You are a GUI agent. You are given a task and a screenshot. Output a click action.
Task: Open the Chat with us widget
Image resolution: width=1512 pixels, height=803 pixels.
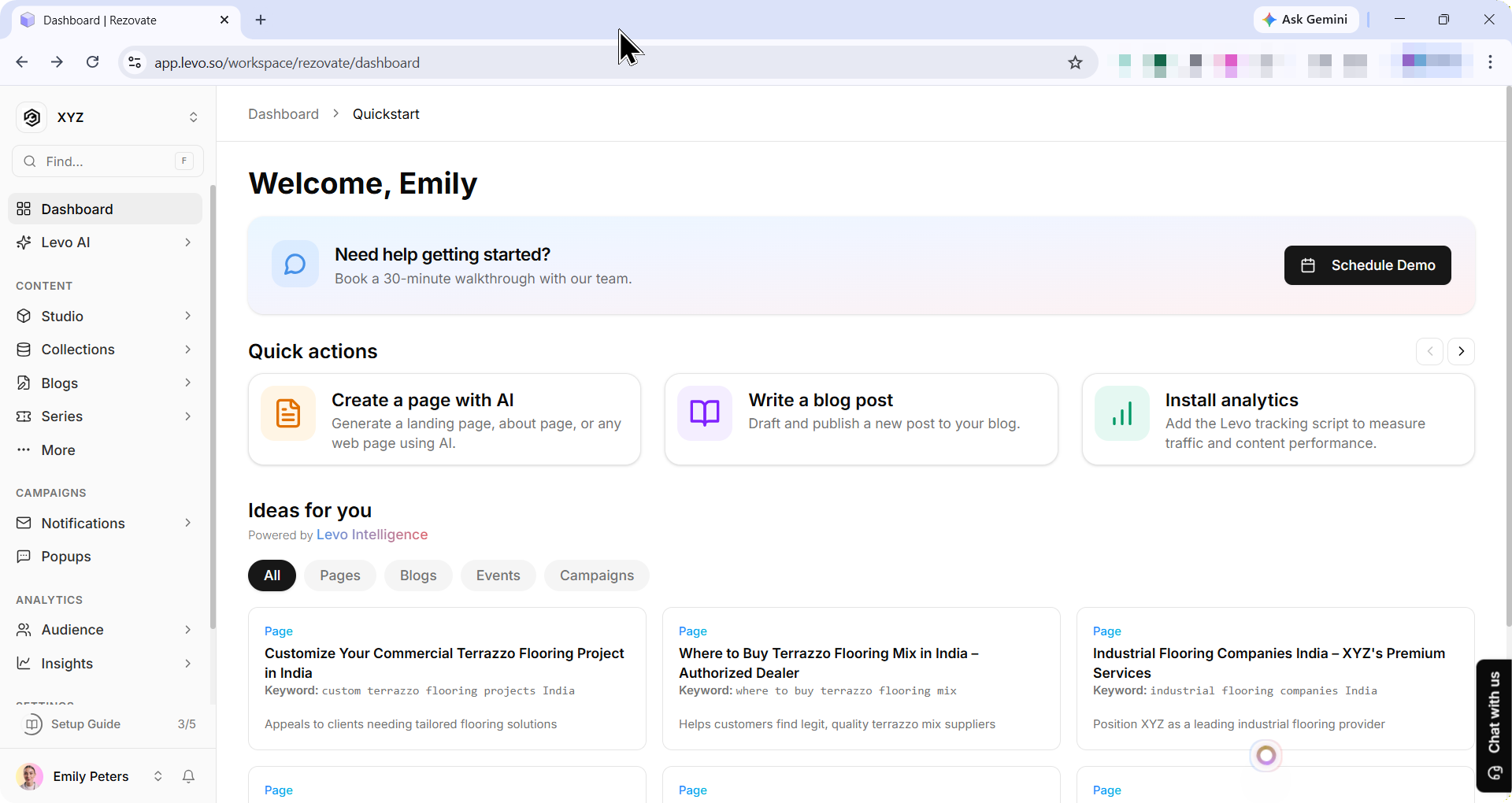[1493, 724]
